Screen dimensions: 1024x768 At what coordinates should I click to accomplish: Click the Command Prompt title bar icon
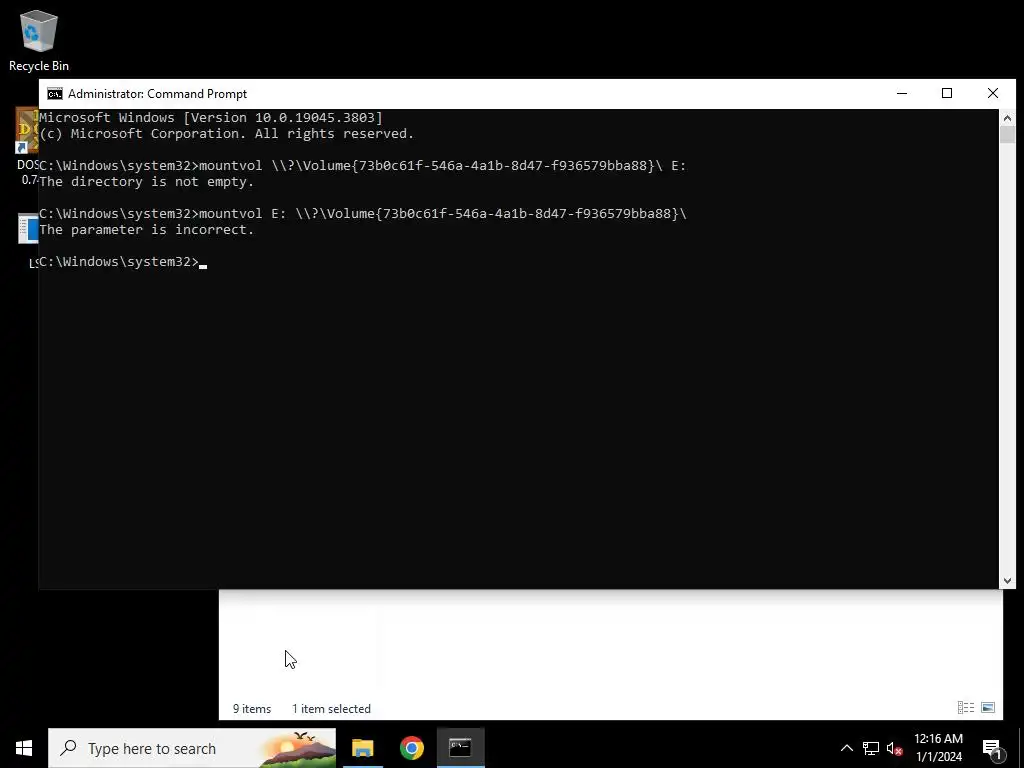(x=55, y=94)
